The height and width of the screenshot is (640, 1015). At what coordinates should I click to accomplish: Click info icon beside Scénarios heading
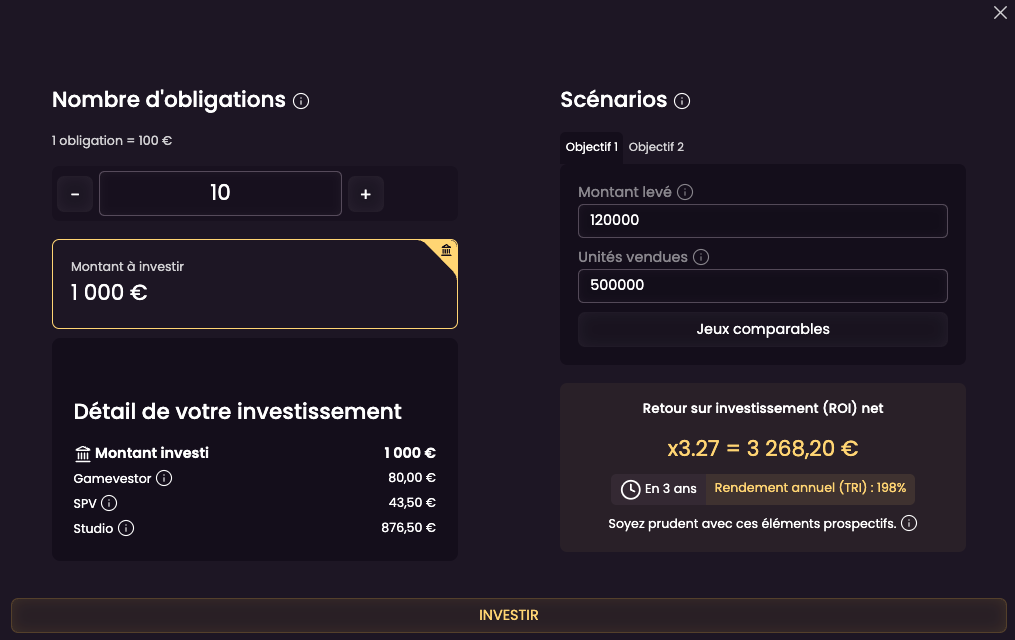[682, 101]
